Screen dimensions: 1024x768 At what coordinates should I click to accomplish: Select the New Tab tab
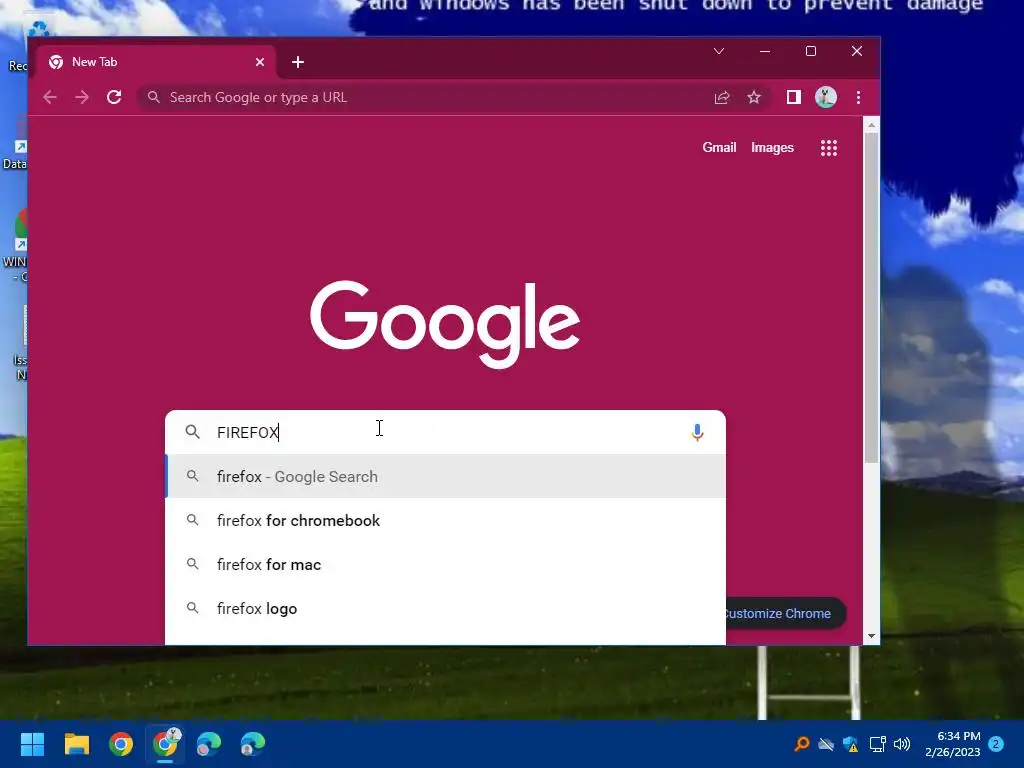(157, 62)
